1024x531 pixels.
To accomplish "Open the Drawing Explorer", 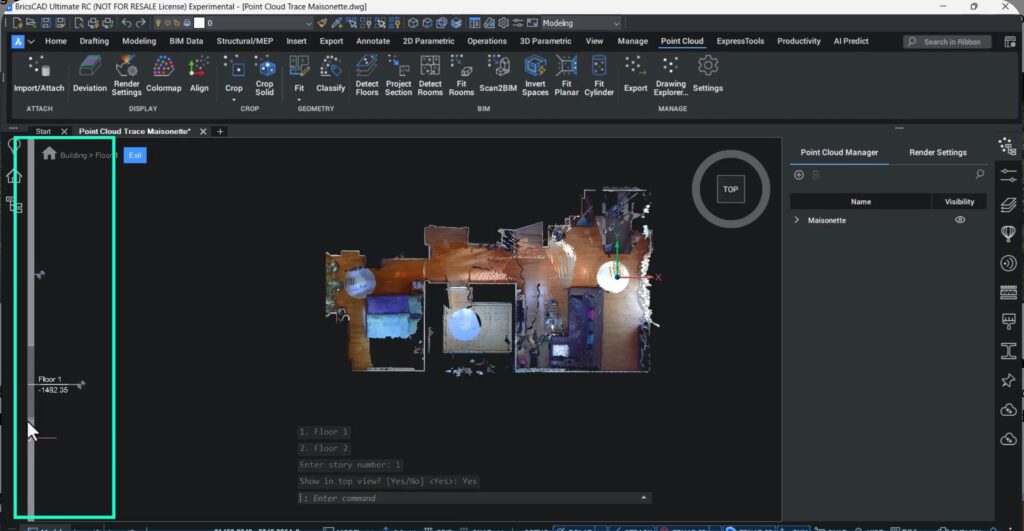I will 671,76.
